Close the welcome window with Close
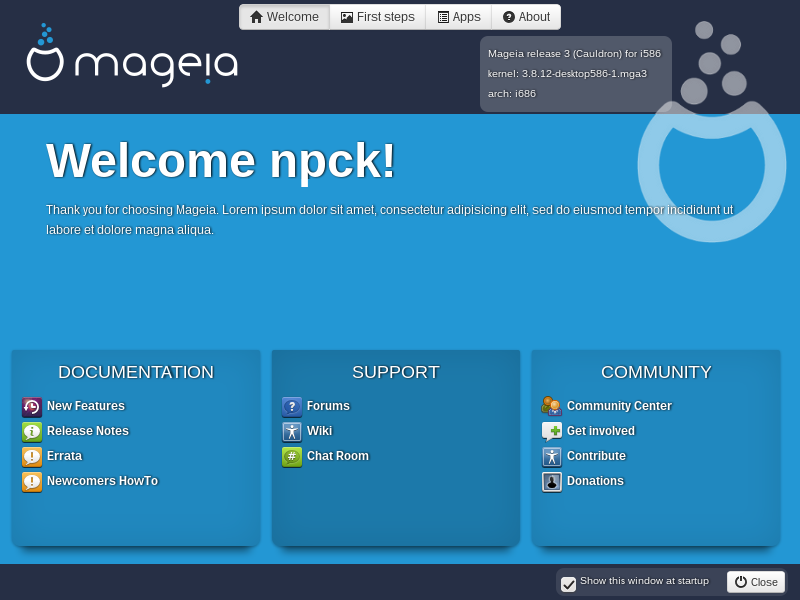This screenshot has width=800, height=600. pos(756,582)
